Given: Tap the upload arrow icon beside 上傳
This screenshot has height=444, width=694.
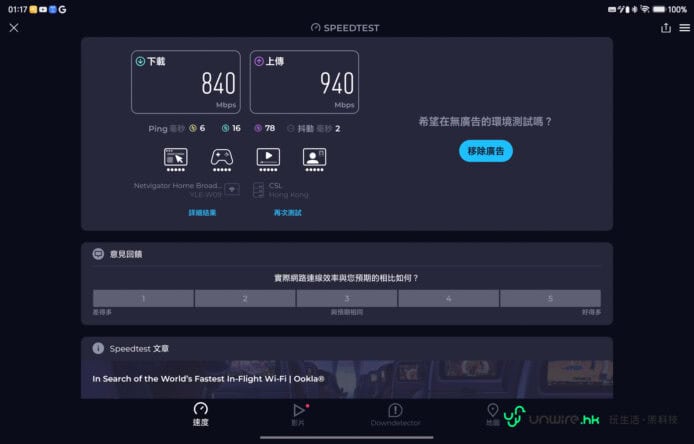Looking at the screenshot, I should click(259, 61).
